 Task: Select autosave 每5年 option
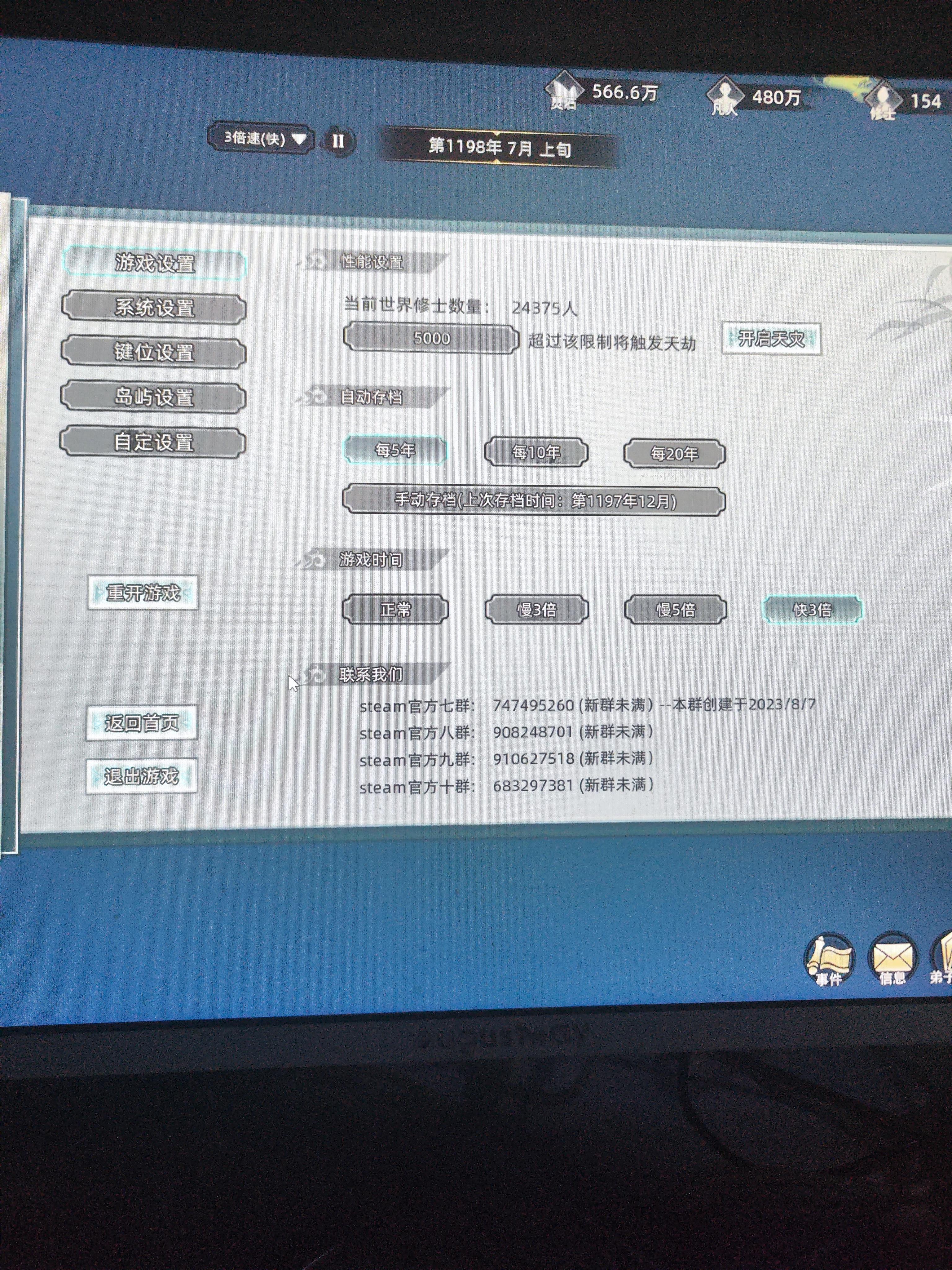coord(395,450)
